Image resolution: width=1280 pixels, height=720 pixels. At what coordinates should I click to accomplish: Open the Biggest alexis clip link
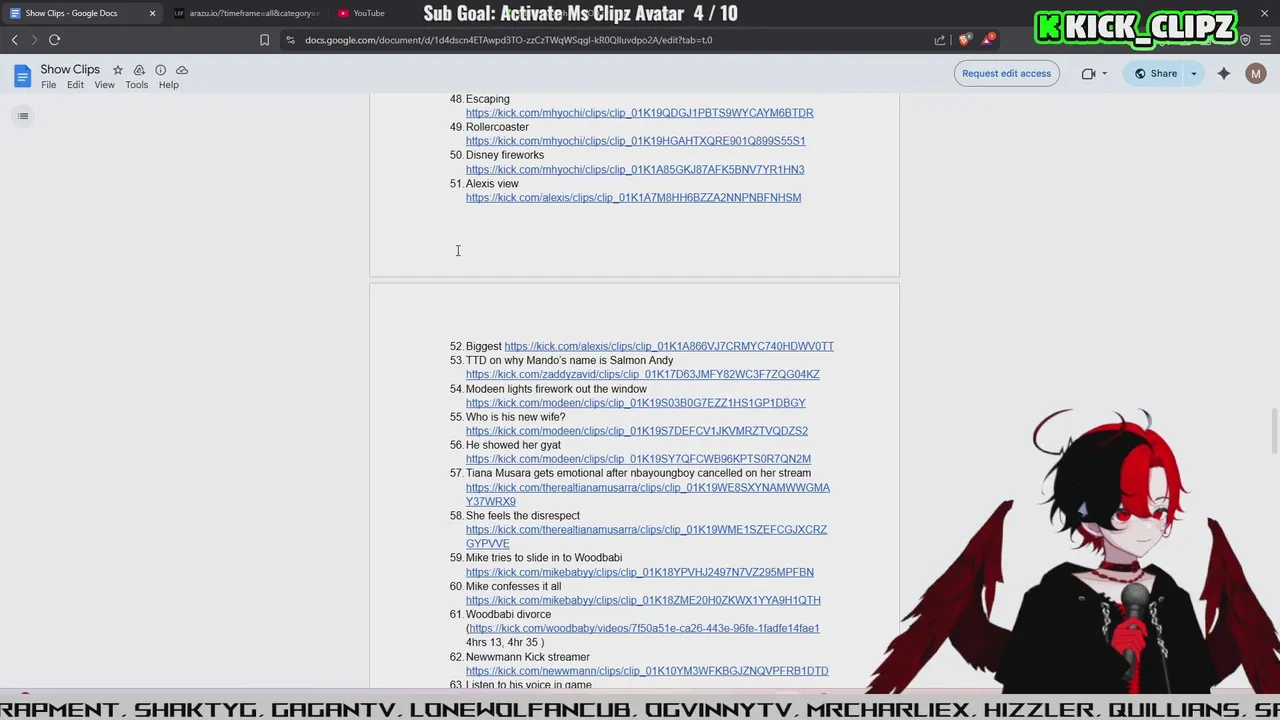point(669,346)
